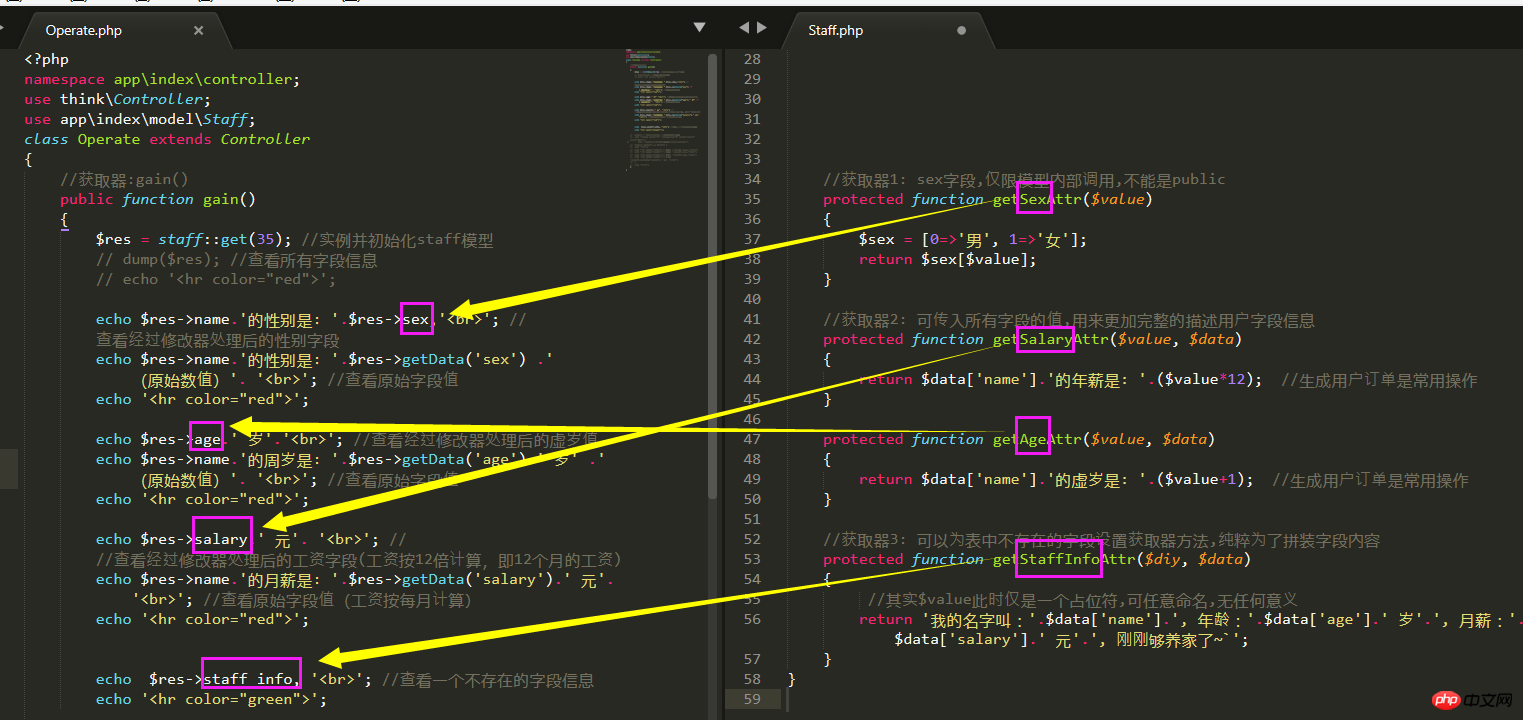Click the '<?php' opening tag line
This screenshot has width=1523, height=720.
[47, 59]
